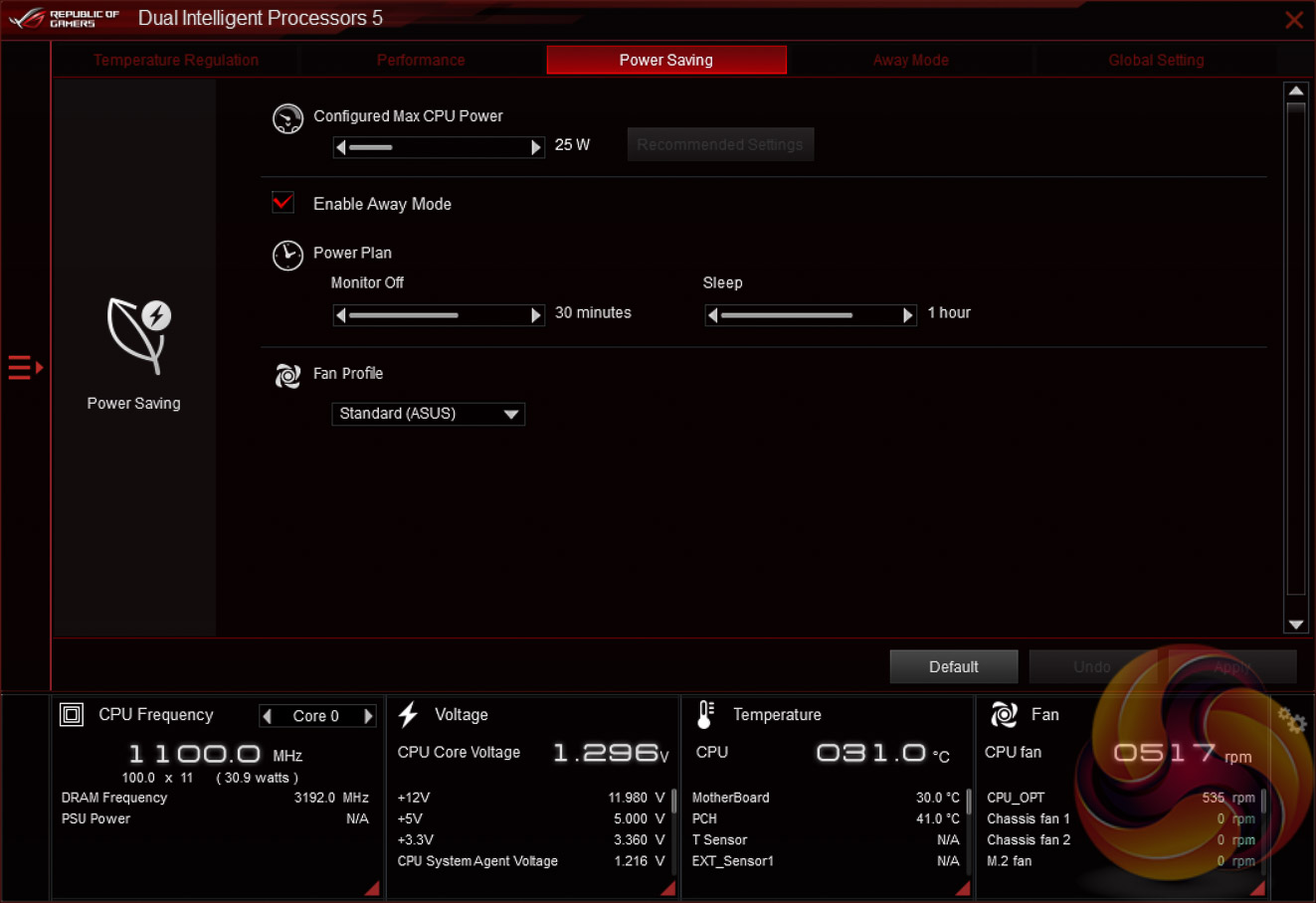Screen dimensions: 1316x903
Task: Click the Fan panel's fan icon
Action: click(1005, 714)
